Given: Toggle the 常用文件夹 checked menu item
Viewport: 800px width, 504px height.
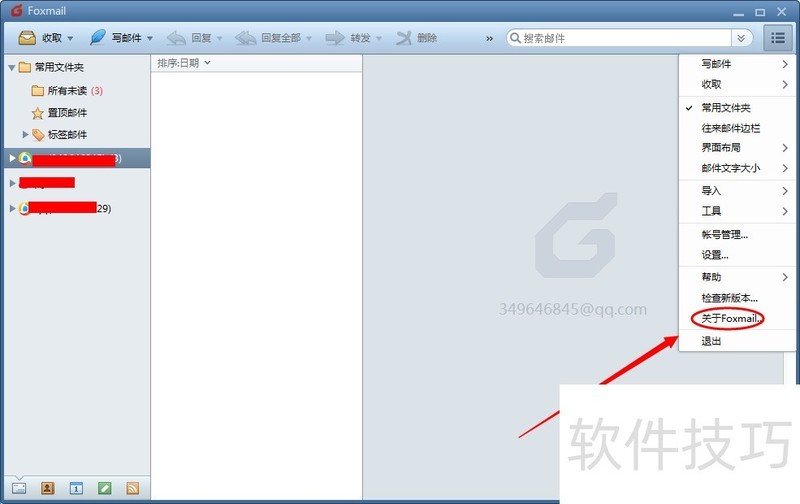Looking at the screenshot, I should tap(726, 107).
